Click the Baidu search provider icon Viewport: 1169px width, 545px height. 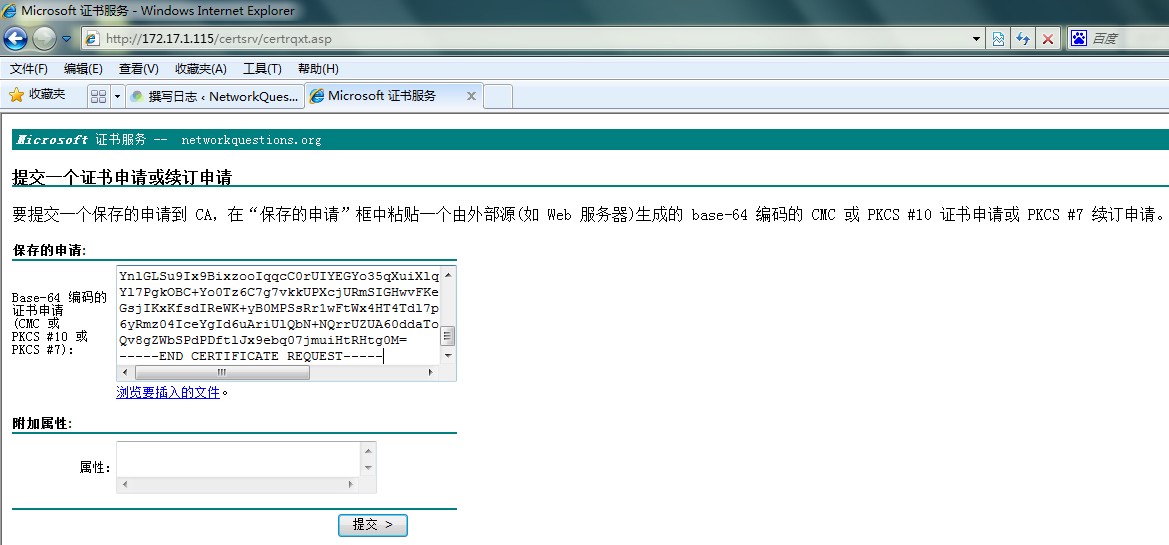pos(1078,39)
